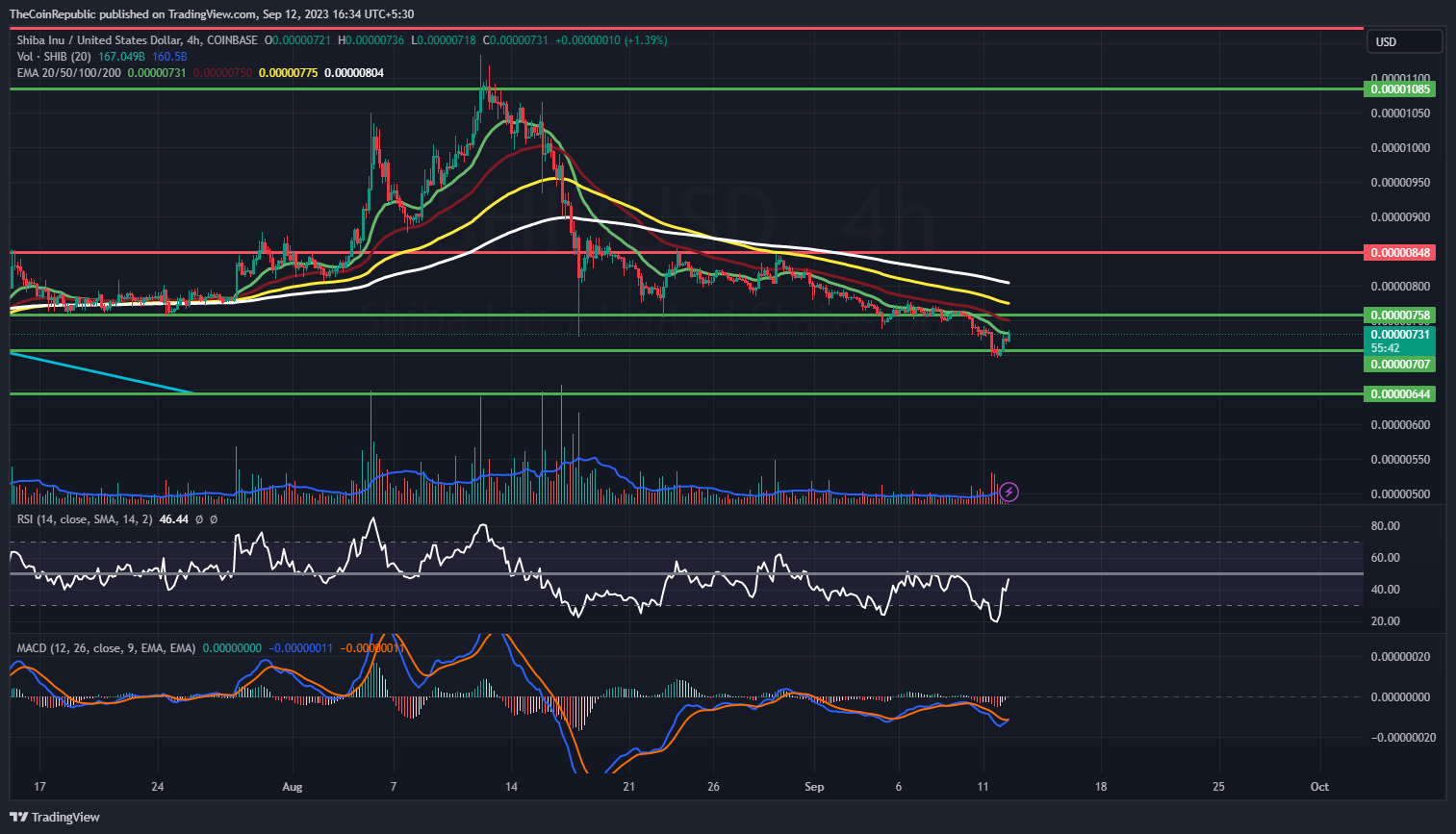Image resolution: width=1456 pixels, height=834 pixels.
Task: Click the 0.00001085 green price label
Action: coord(1401,89)
